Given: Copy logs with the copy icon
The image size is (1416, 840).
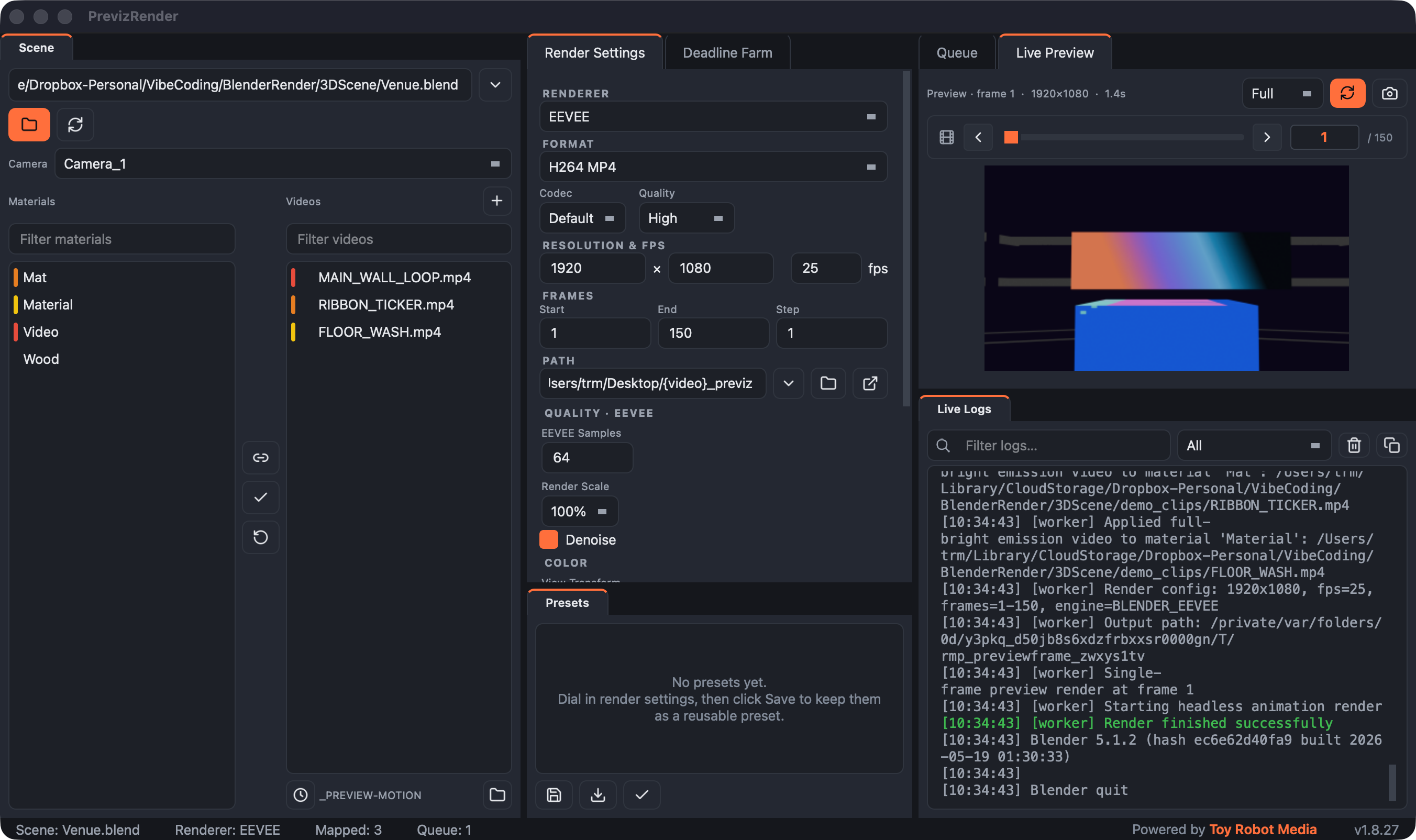Looking at the screenshot, I should click(1392, 446).
